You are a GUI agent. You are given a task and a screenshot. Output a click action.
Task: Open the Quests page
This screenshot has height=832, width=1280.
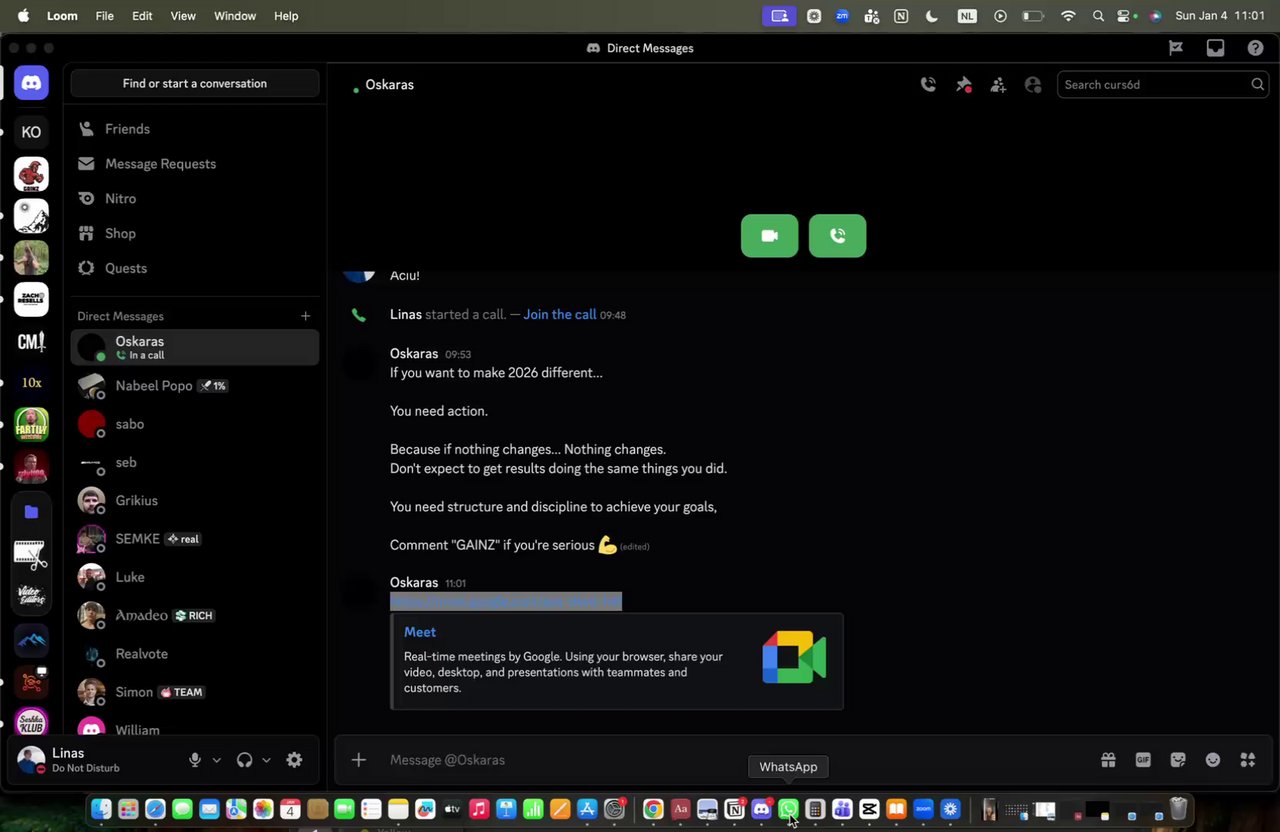[x=195, y=268]
